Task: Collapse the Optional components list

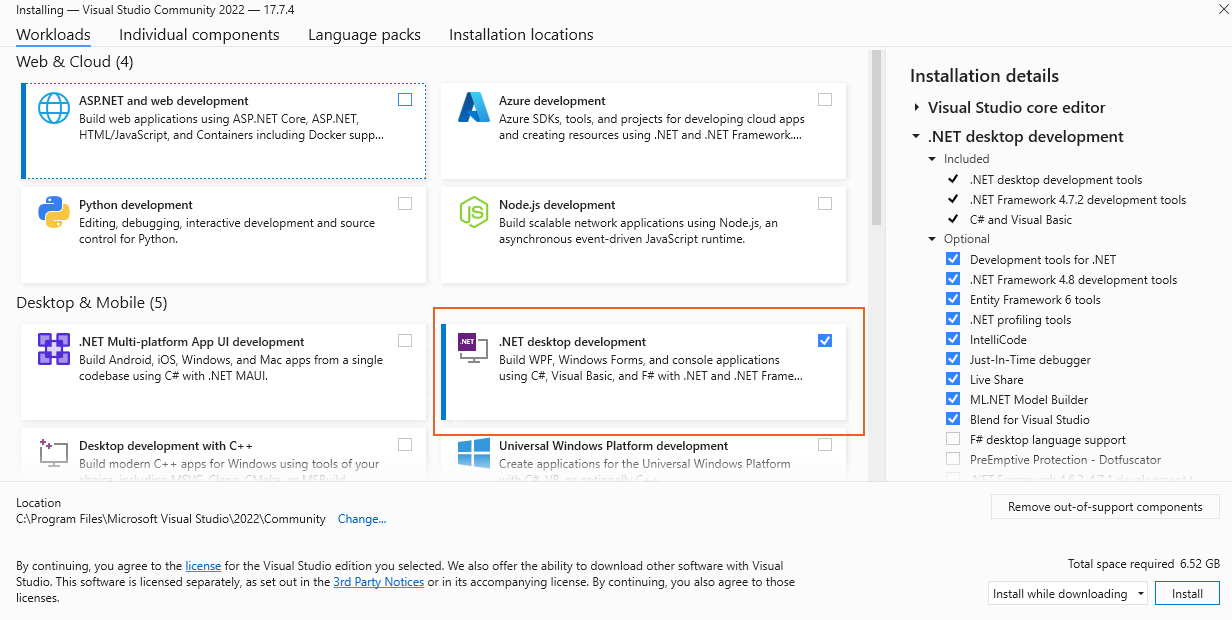Action: coord(932,239)
